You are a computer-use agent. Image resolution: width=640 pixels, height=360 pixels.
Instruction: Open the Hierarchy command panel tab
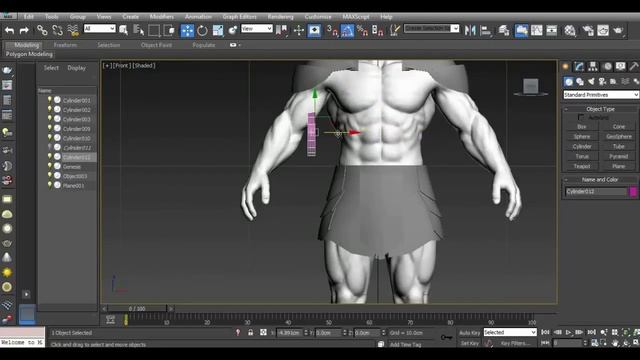click(593, 67)
